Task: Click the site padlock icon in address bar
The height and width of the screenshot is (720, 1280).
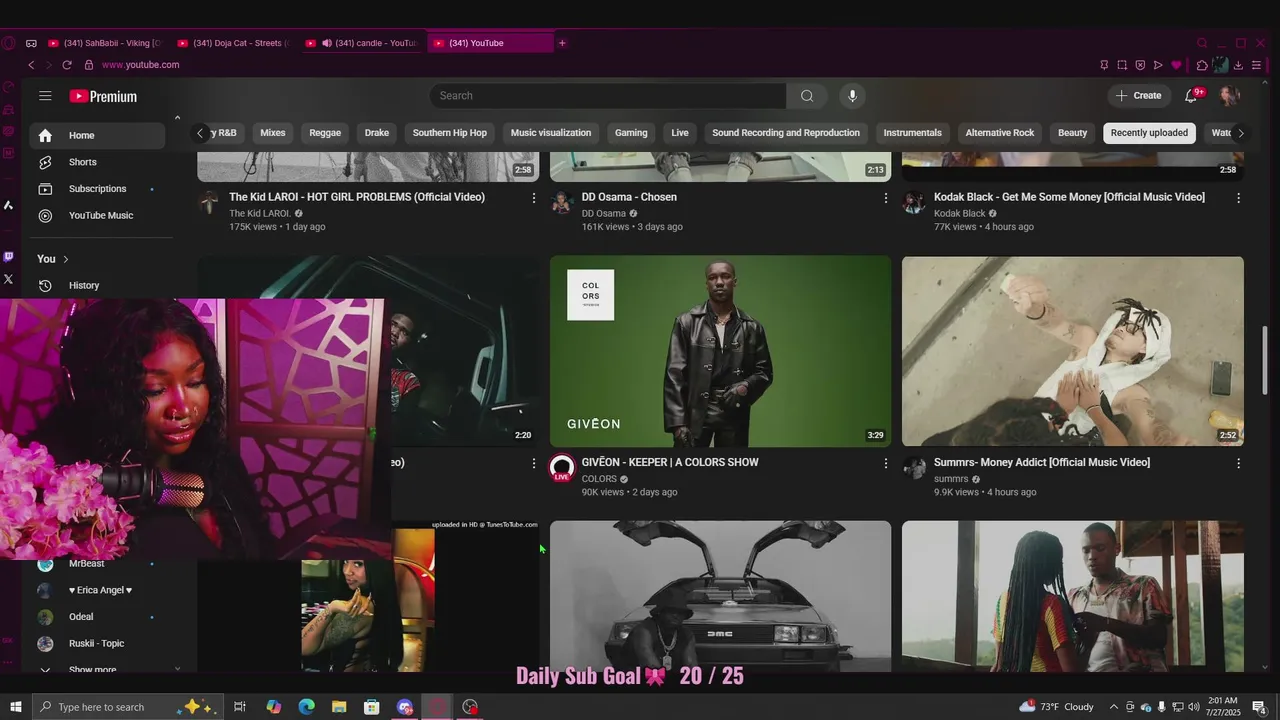Action: (89, 65)
